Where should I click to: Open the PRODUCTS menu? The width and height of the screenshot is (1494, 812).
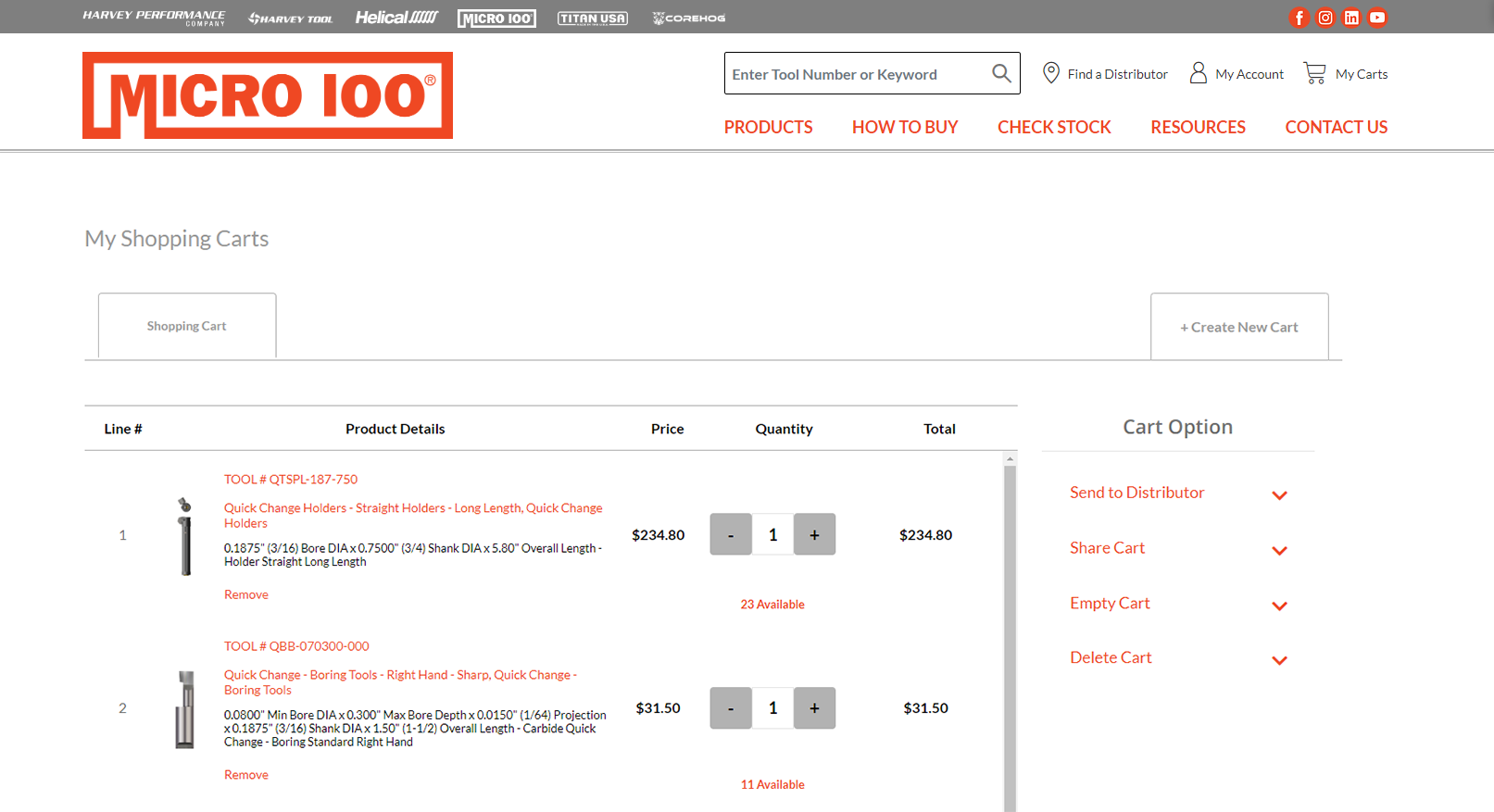pyautogui.click(x=768, y=128)
